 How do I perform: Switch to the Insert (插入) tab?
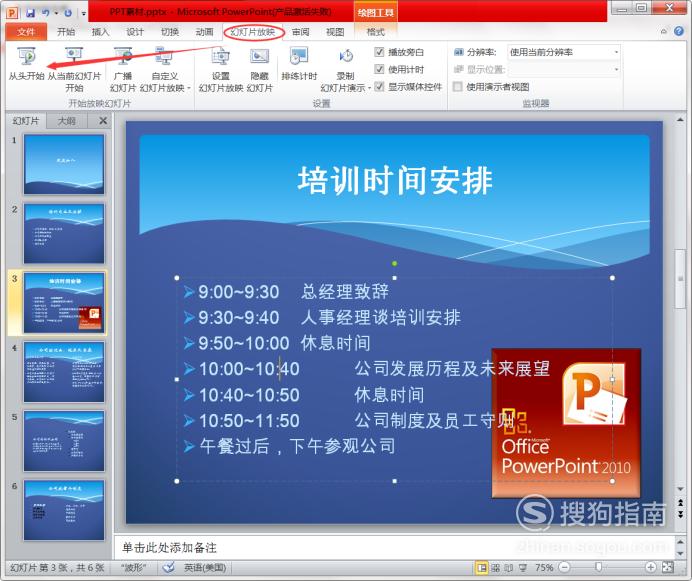click(x=100, y=32)
